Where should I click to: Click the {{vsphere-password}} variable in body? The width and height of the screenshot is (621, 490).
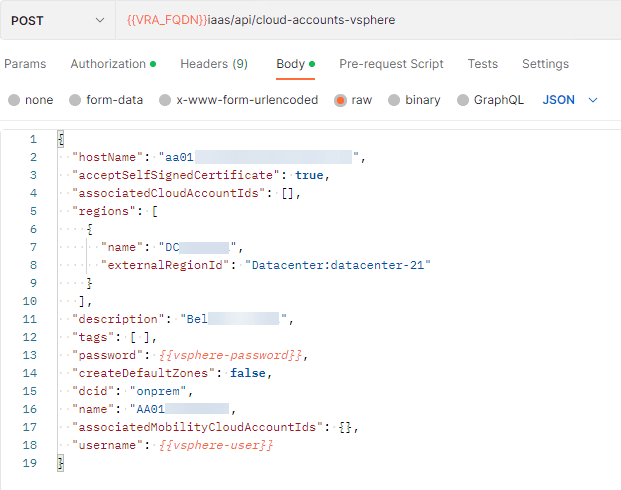(x=234, y=355)
